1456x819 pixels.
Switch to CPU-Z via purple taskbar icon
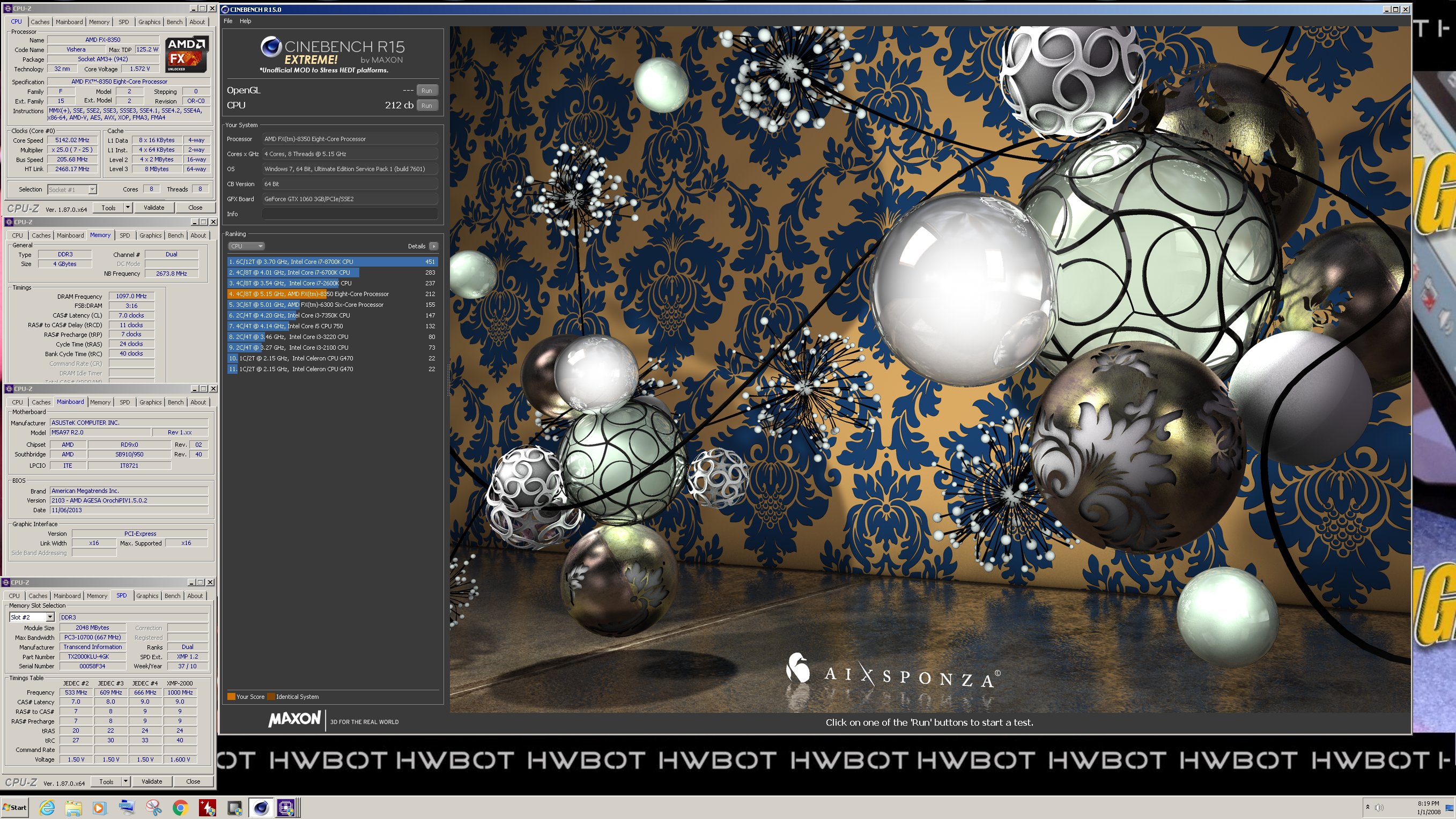point(286,808)
